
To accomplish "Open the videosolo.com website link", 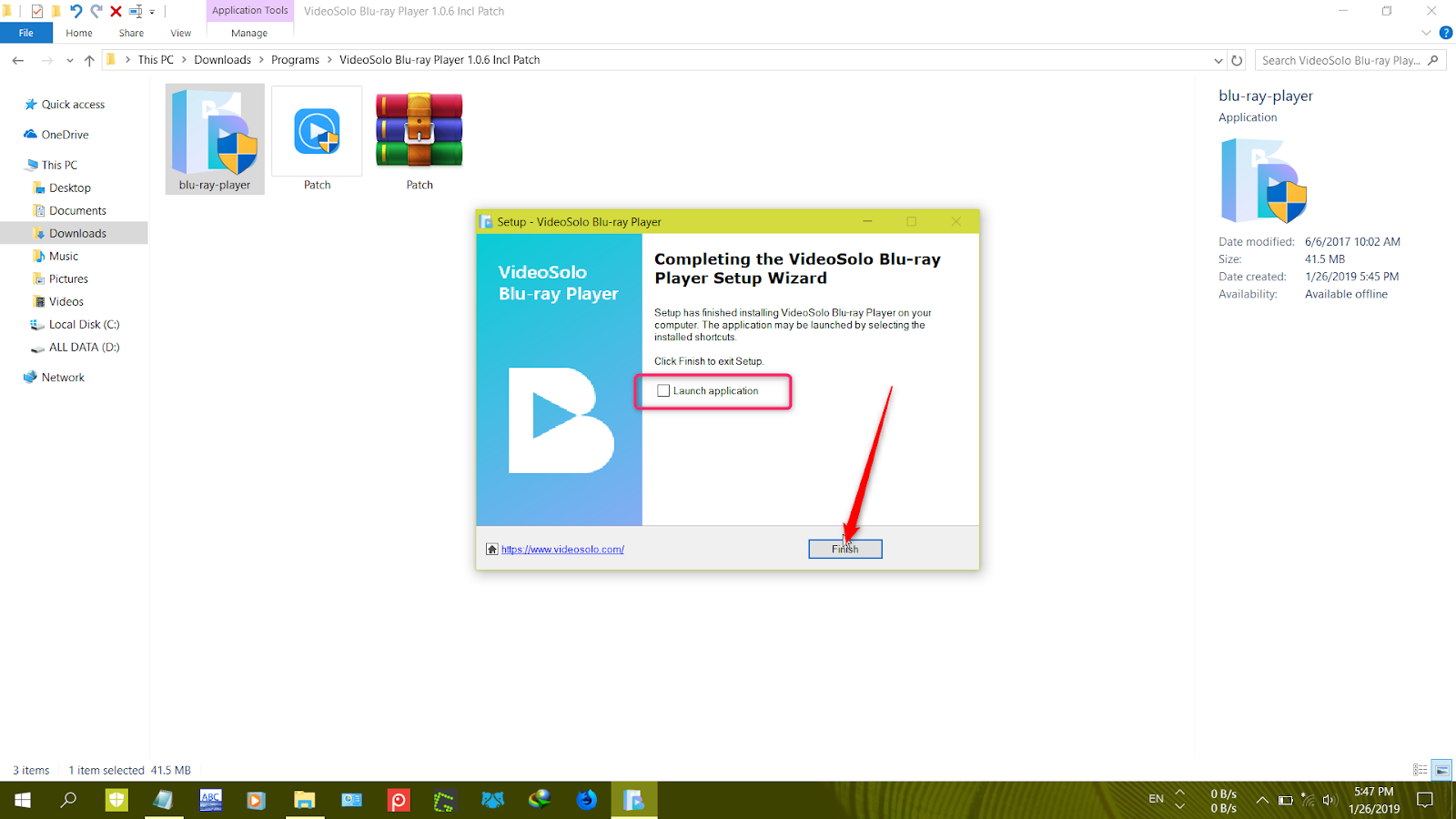I will [562, 550].
